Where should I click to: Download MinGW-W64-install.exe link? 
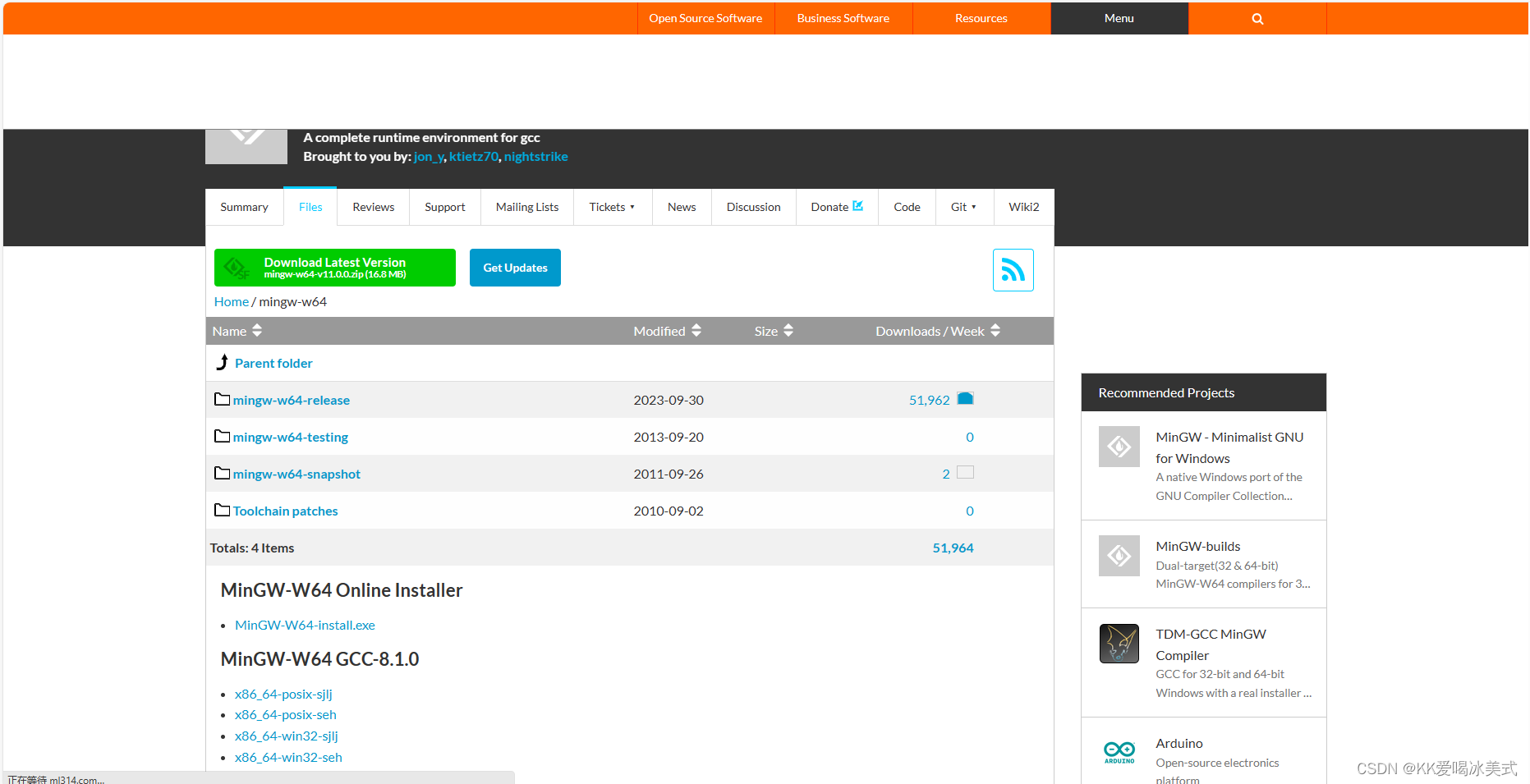pyautogui.click(x=305, y=625)
